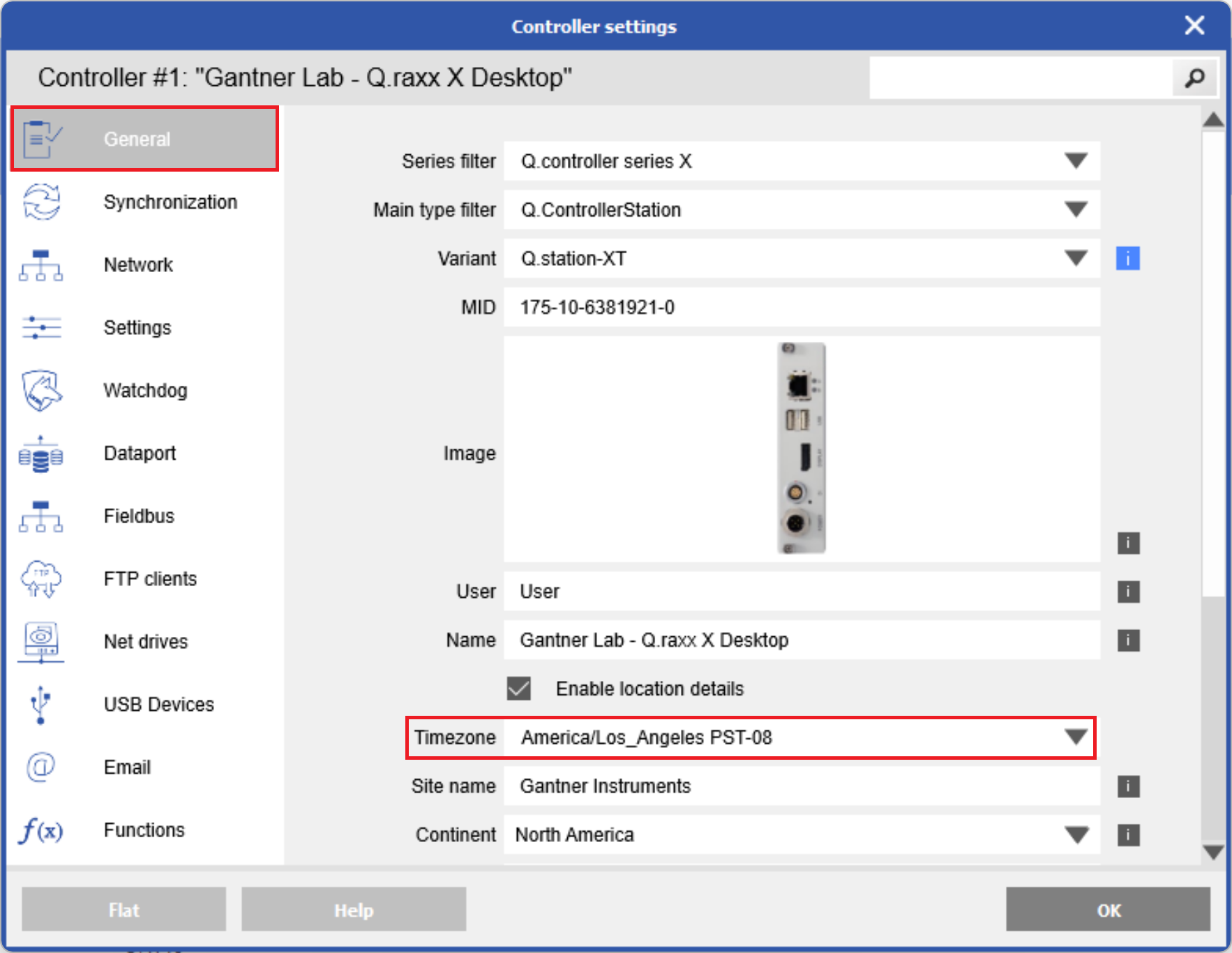Expand the Continent dropdown

[1077, 835]
